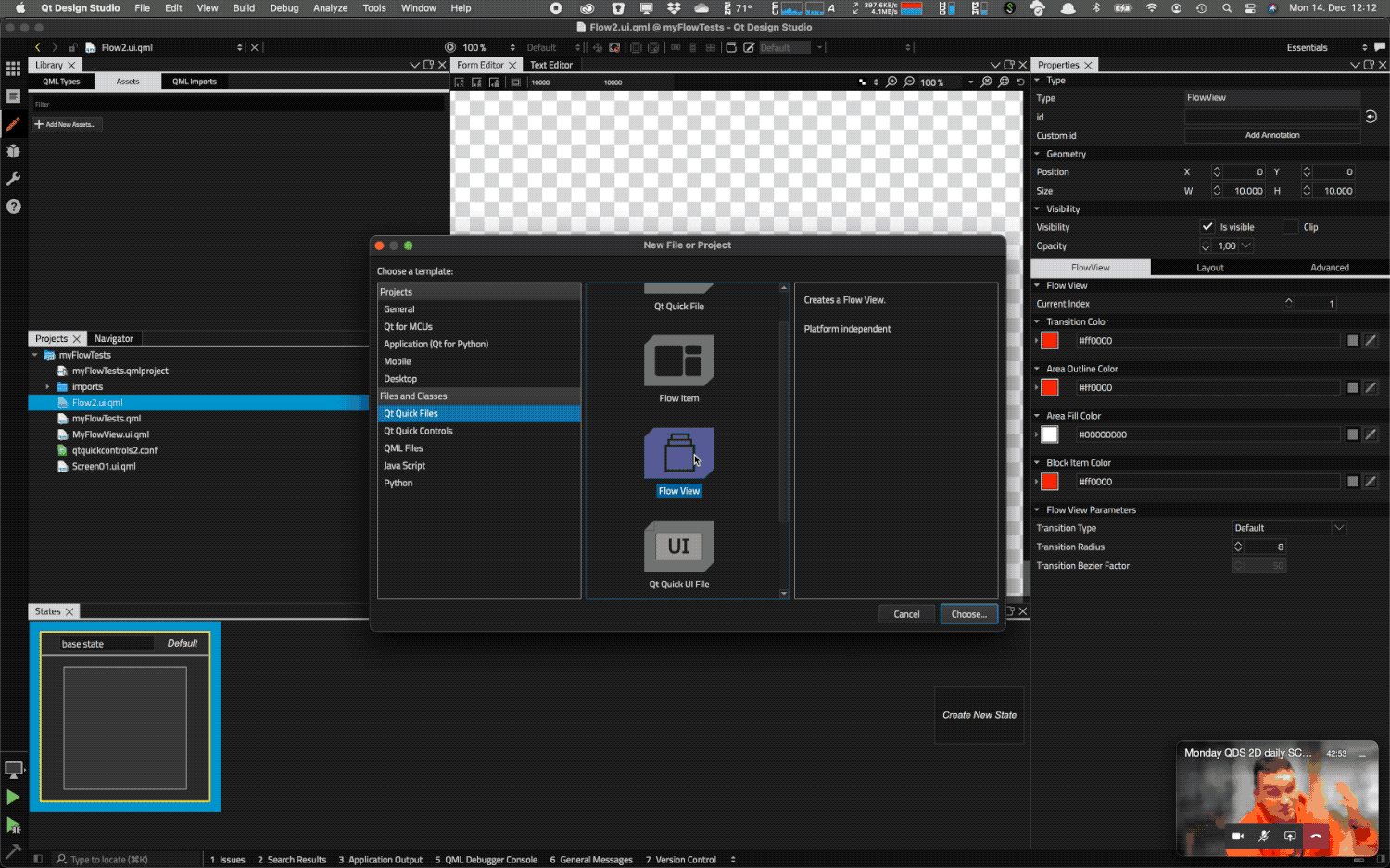
Task: Switch to Welcome mode grid icon
Action: [13, 69]
